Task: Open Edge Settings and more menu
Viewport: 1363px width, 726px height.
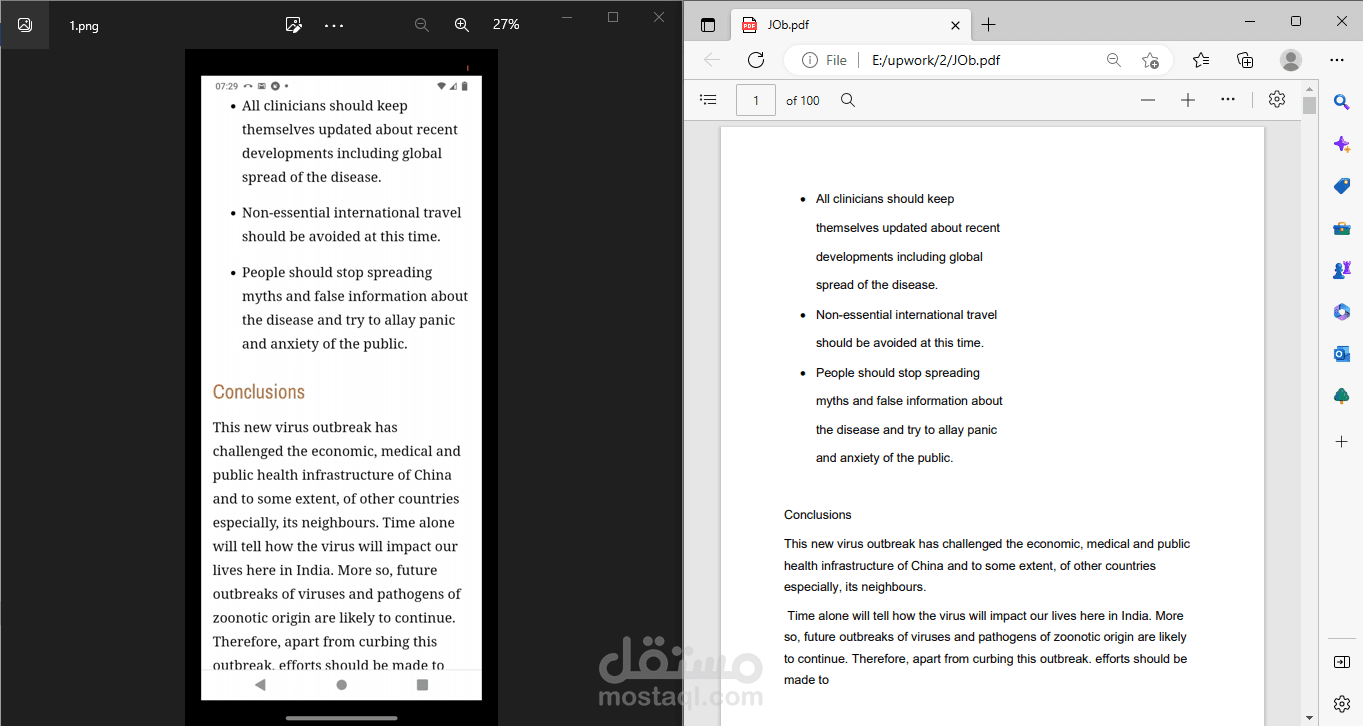Action: coord(1337,60)
